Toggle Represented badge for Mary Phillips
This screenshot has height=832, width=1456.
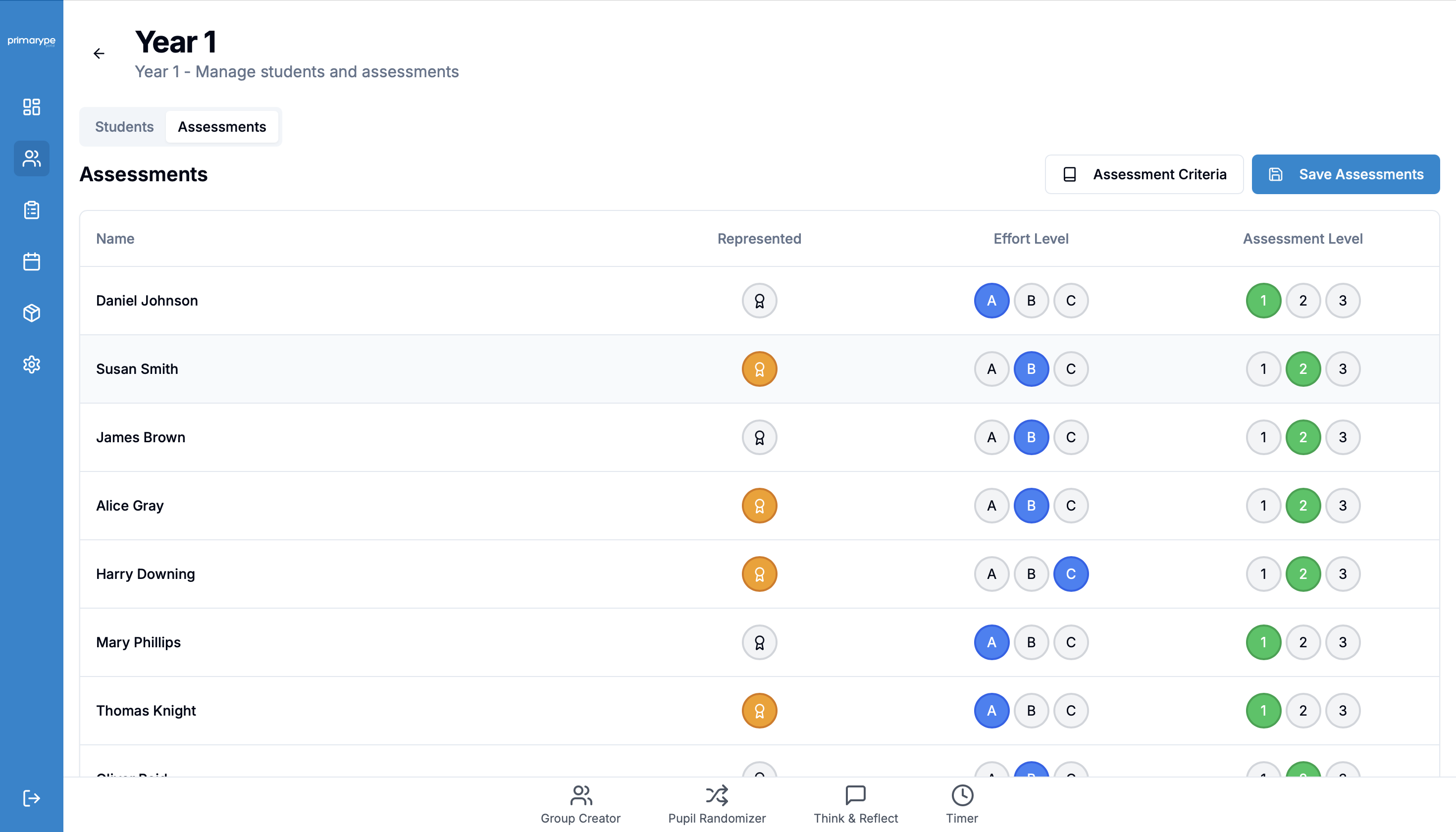point(759,642)
